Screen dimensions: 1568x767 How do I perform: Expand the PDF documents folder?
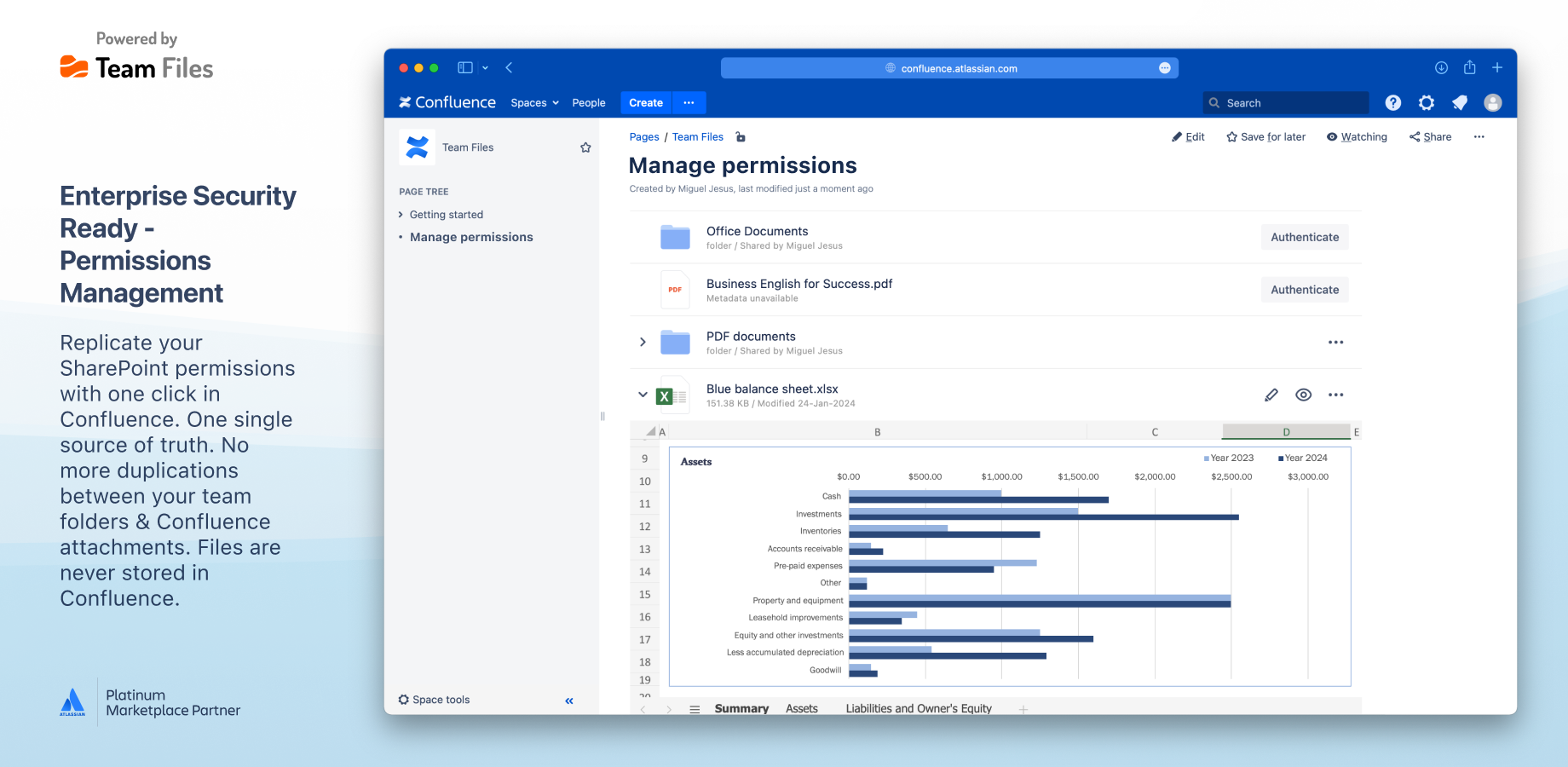[643, 342]
